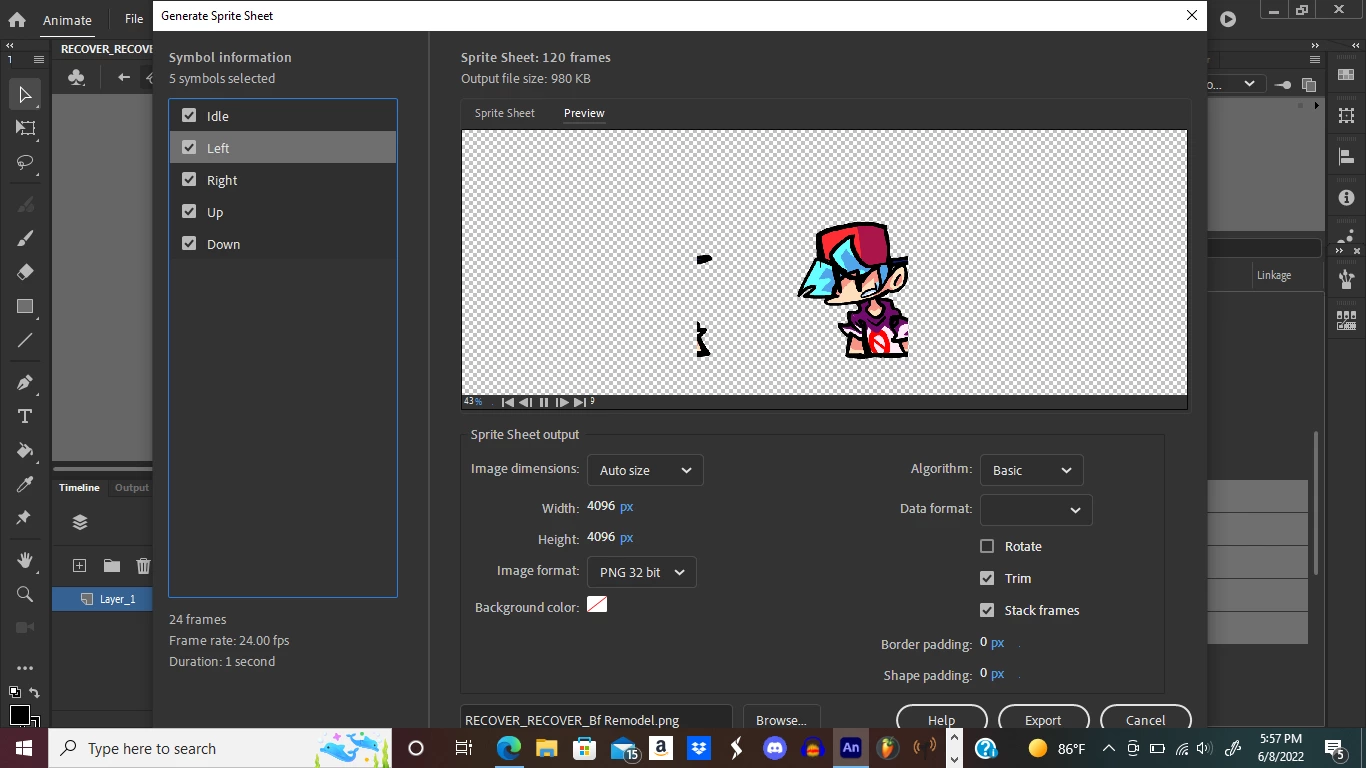This screenshot has width=1366, height=768.
Task: Step preview forward one frame
Action: point(562,402)
